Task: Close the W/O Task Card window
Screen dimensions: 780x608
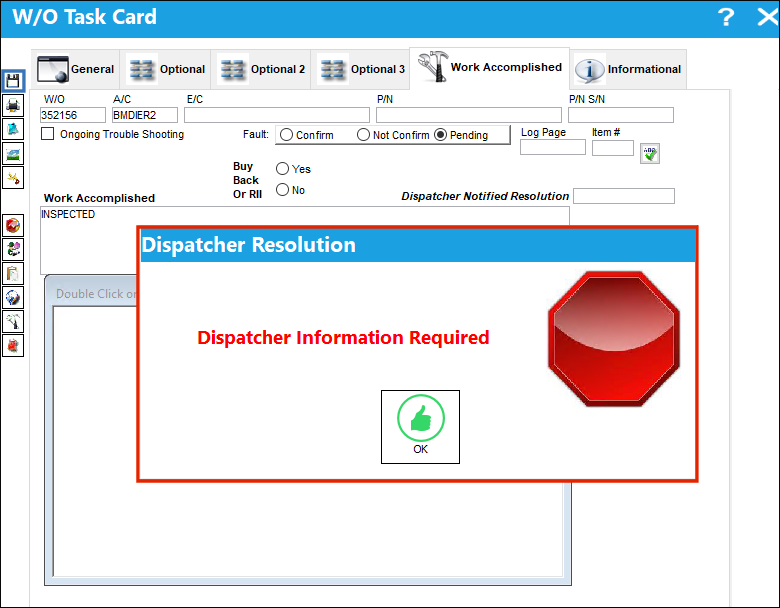Action: [x=767, y=17]
